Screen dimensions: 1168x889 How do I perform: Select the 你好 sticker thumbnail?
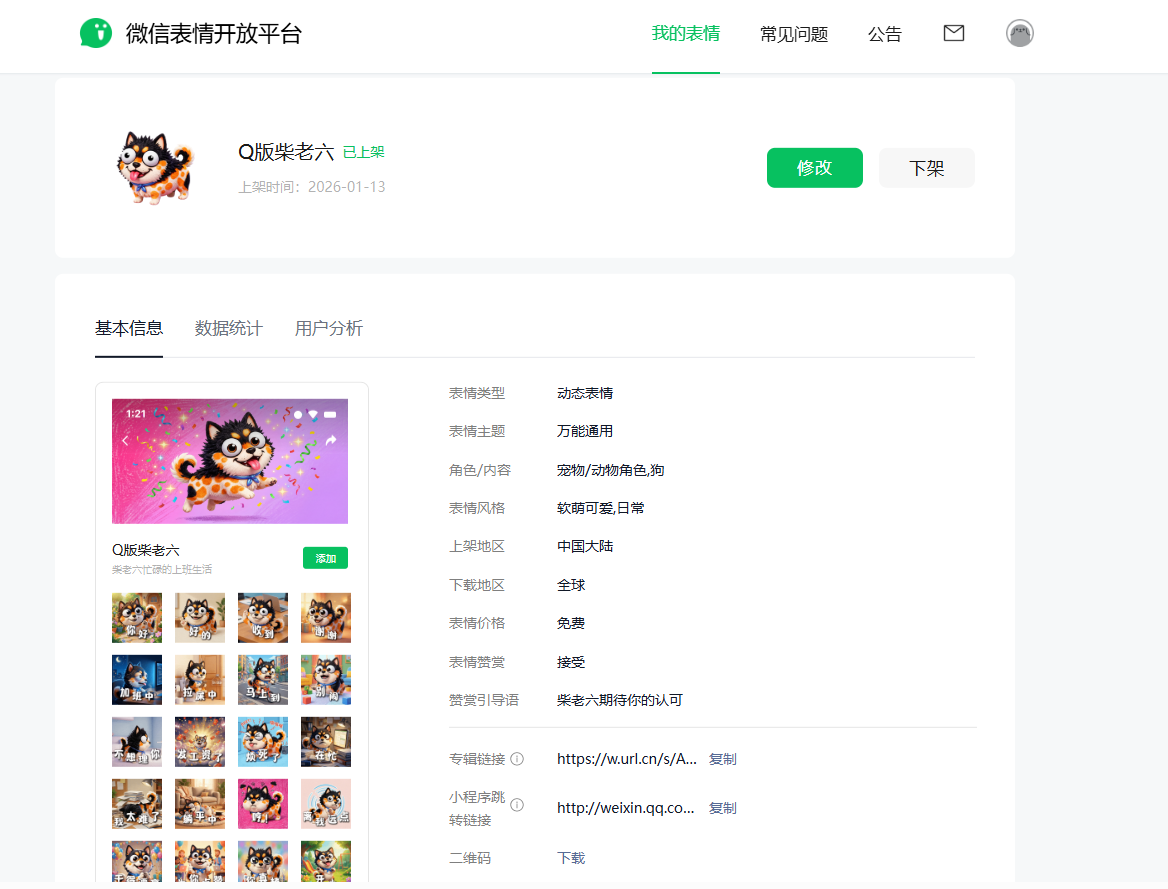tap(137, 618)
